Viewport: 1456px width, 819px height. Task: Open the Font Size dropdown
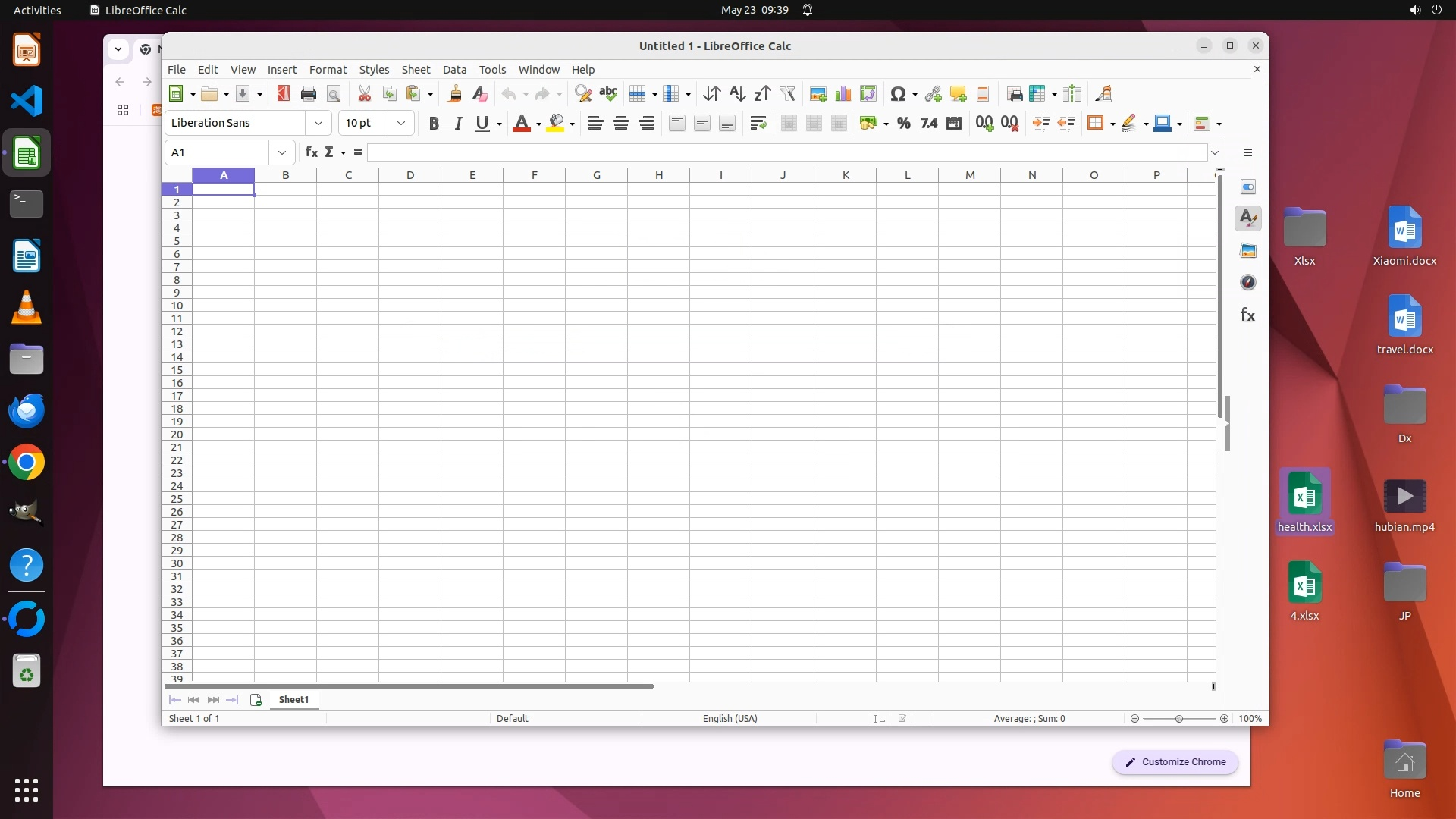[x=401, y=123]
